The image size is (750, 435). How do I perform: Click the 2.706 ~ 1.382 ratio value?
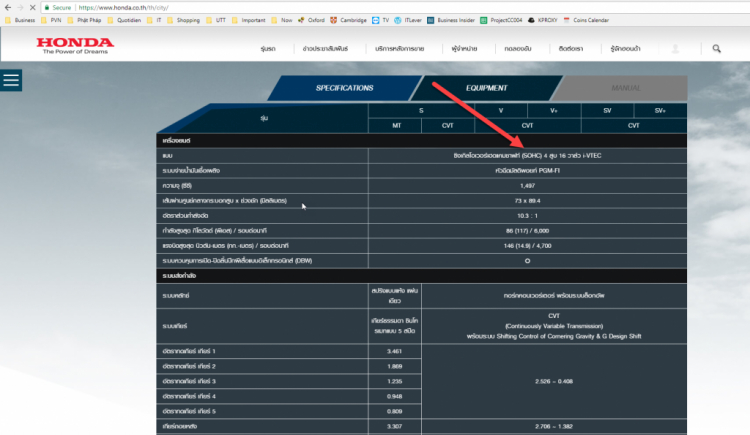(x=554, y=426)
